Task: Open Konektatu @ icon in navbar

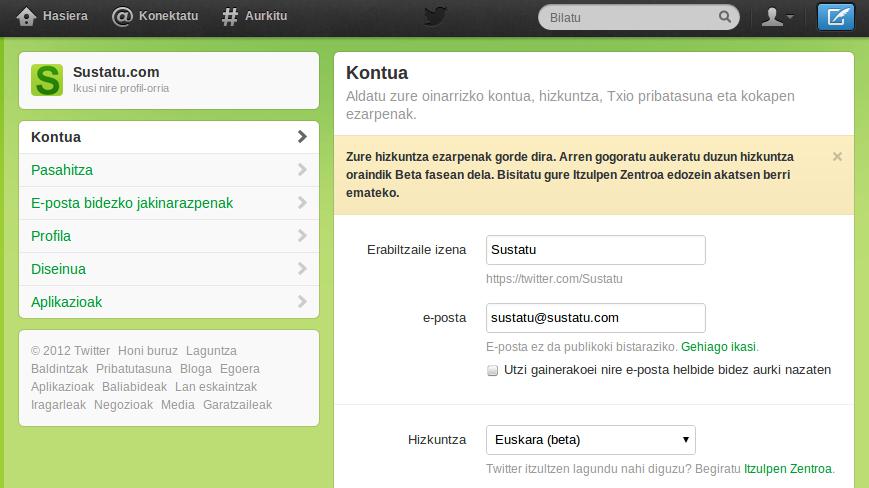Action: click(x=122, y=17)
